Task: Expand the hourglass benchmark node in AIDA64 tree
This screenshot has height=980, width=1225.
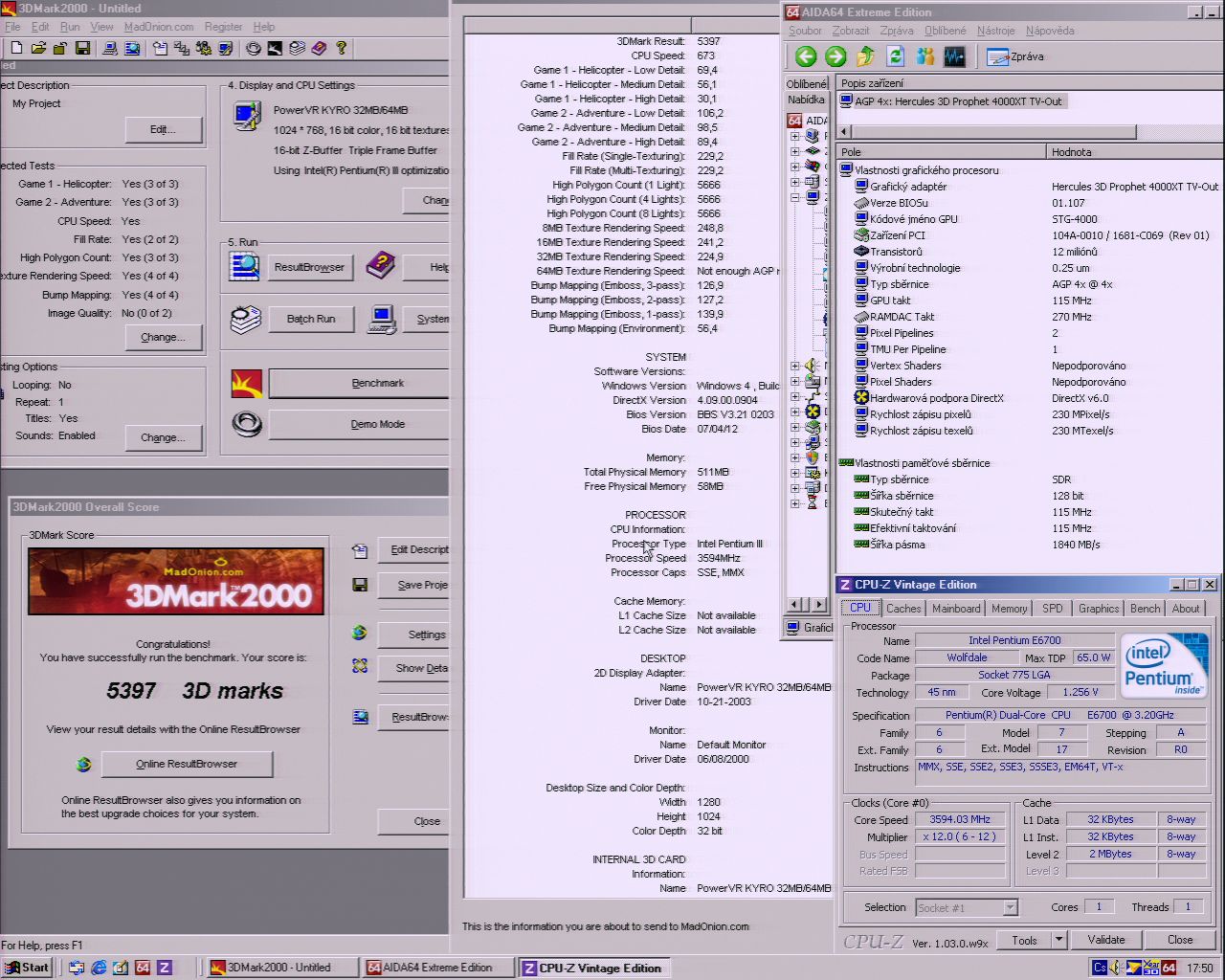Action: tap(794, 502)
